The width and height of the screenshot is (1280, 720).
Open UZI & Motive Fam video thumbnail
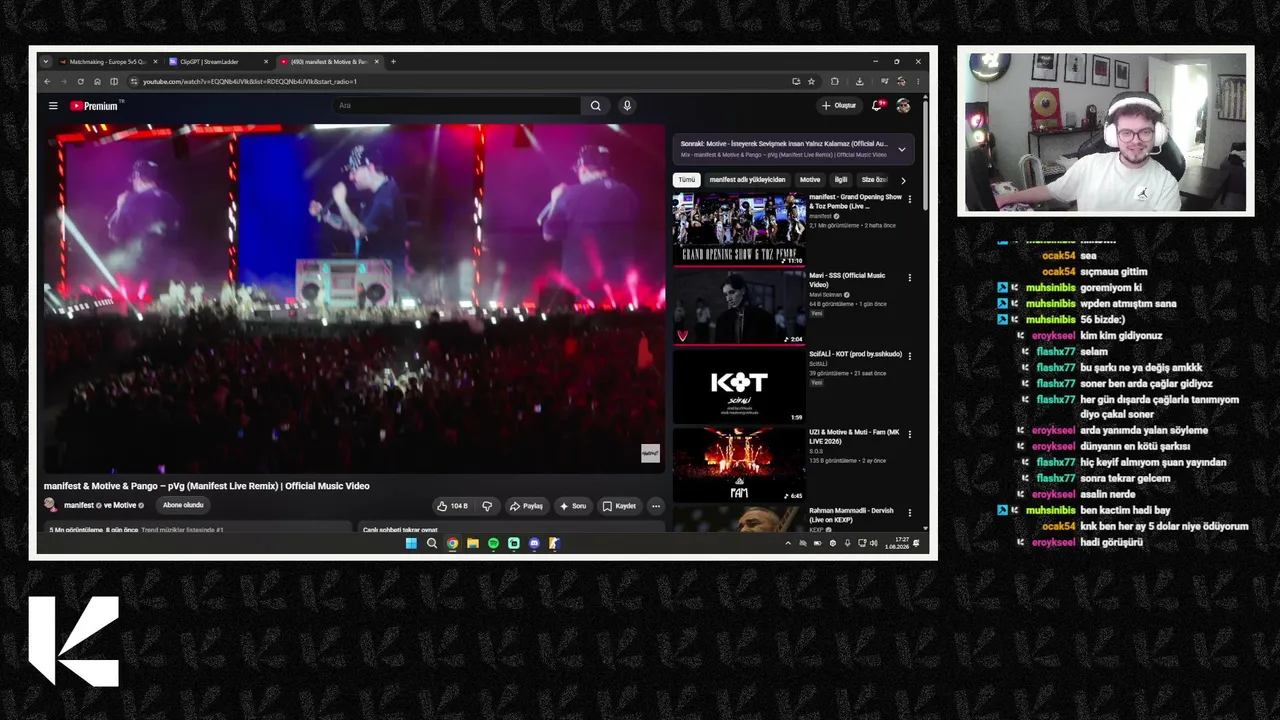click(x=739, y=464)
